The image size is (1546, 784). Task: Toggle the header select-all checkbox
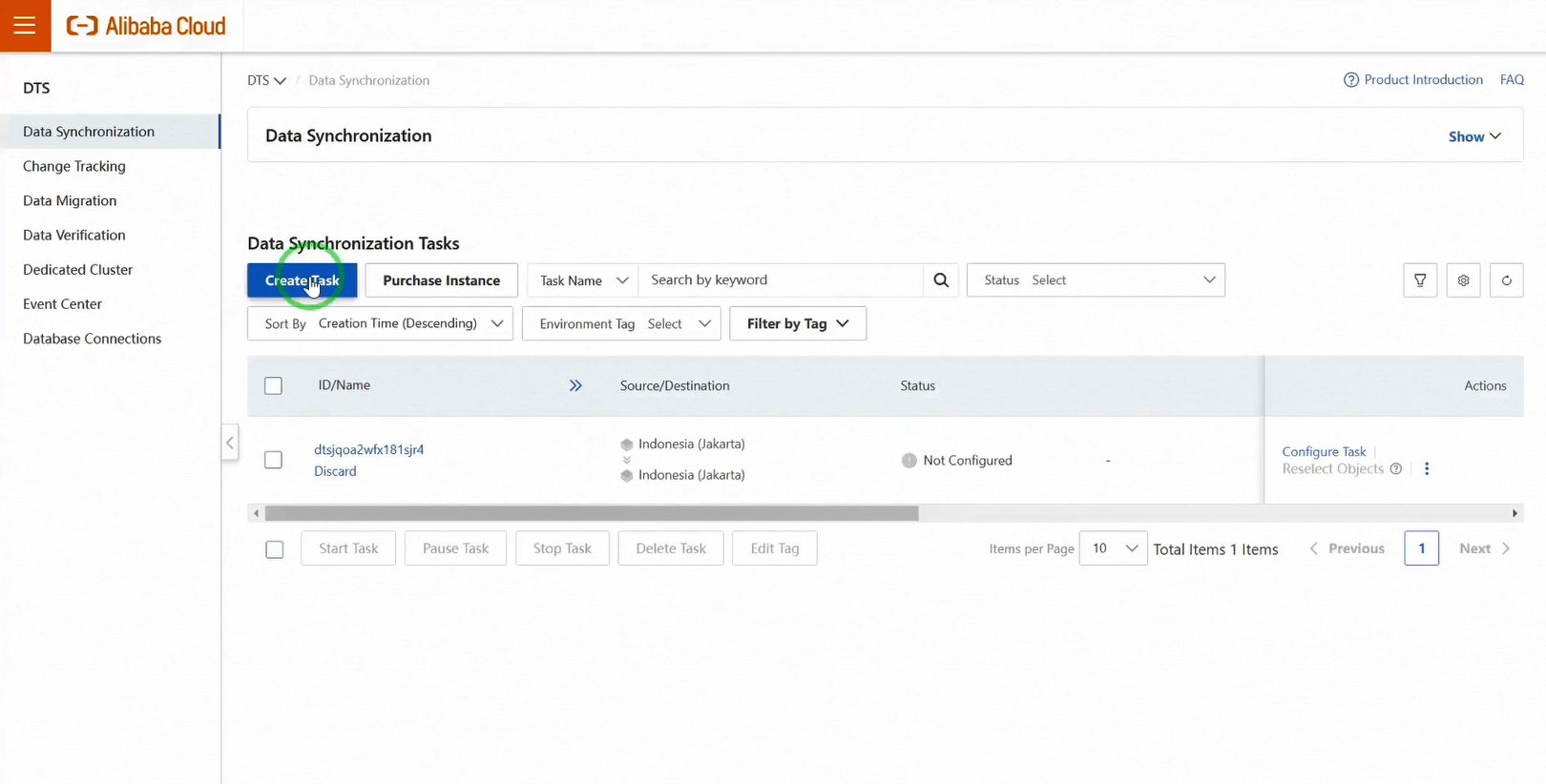(x=273, y=385)
